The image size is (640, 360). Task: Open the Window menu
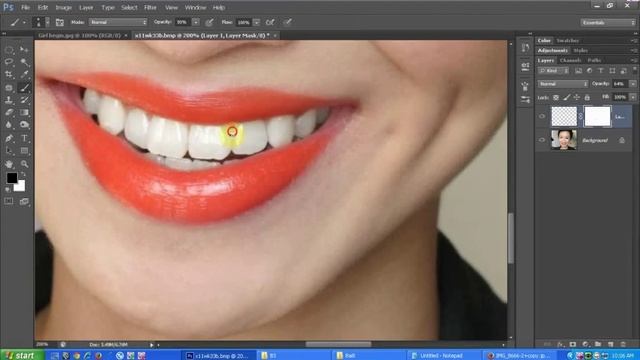[196, 7]
